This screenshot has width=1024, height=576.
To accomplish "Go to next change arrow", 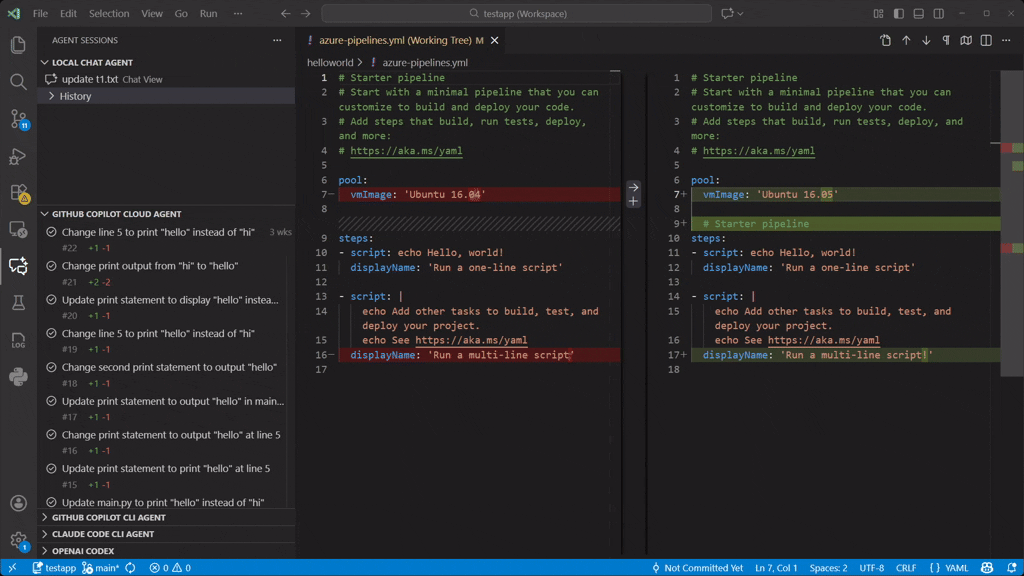I will tap(926, 40).
